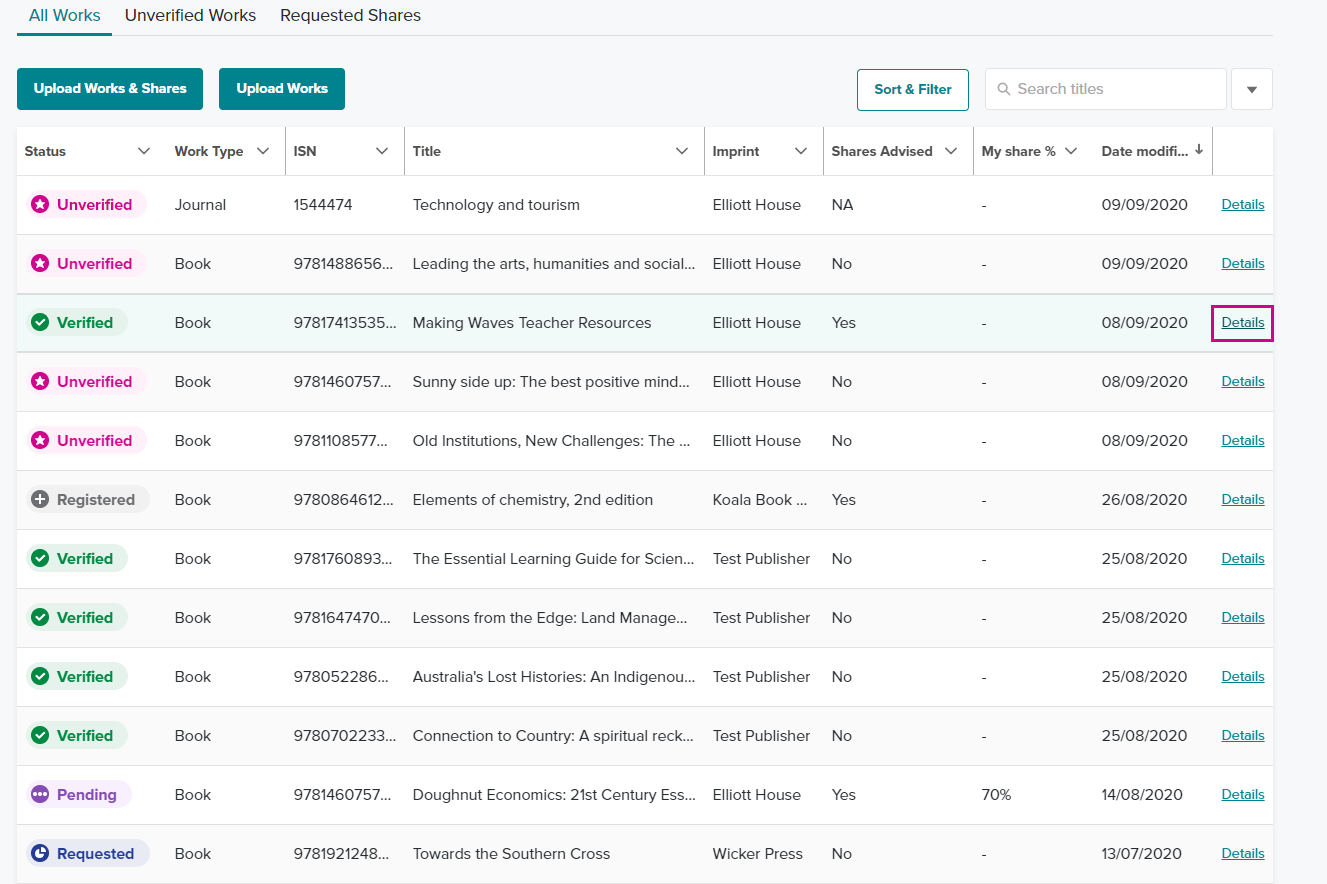Toggle the Date modified sort arrow
This screenshot has width=1327, height=884.
click(1199, 150)
